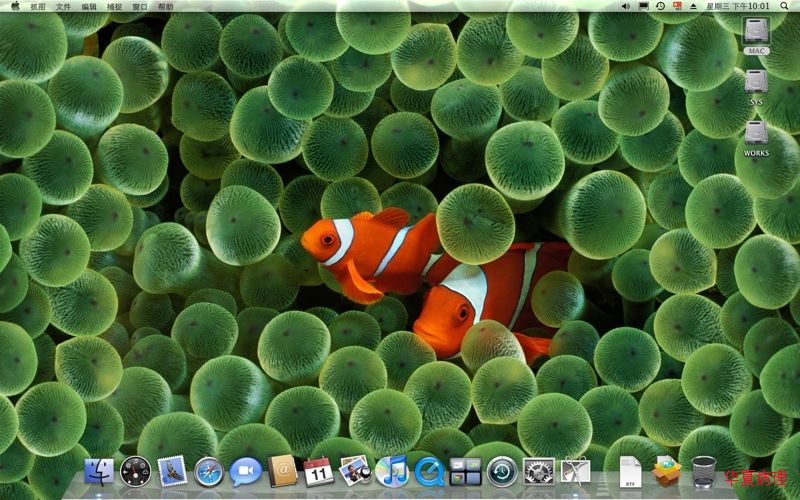
Task: Open the Apple menu
Action: (15, 6)
